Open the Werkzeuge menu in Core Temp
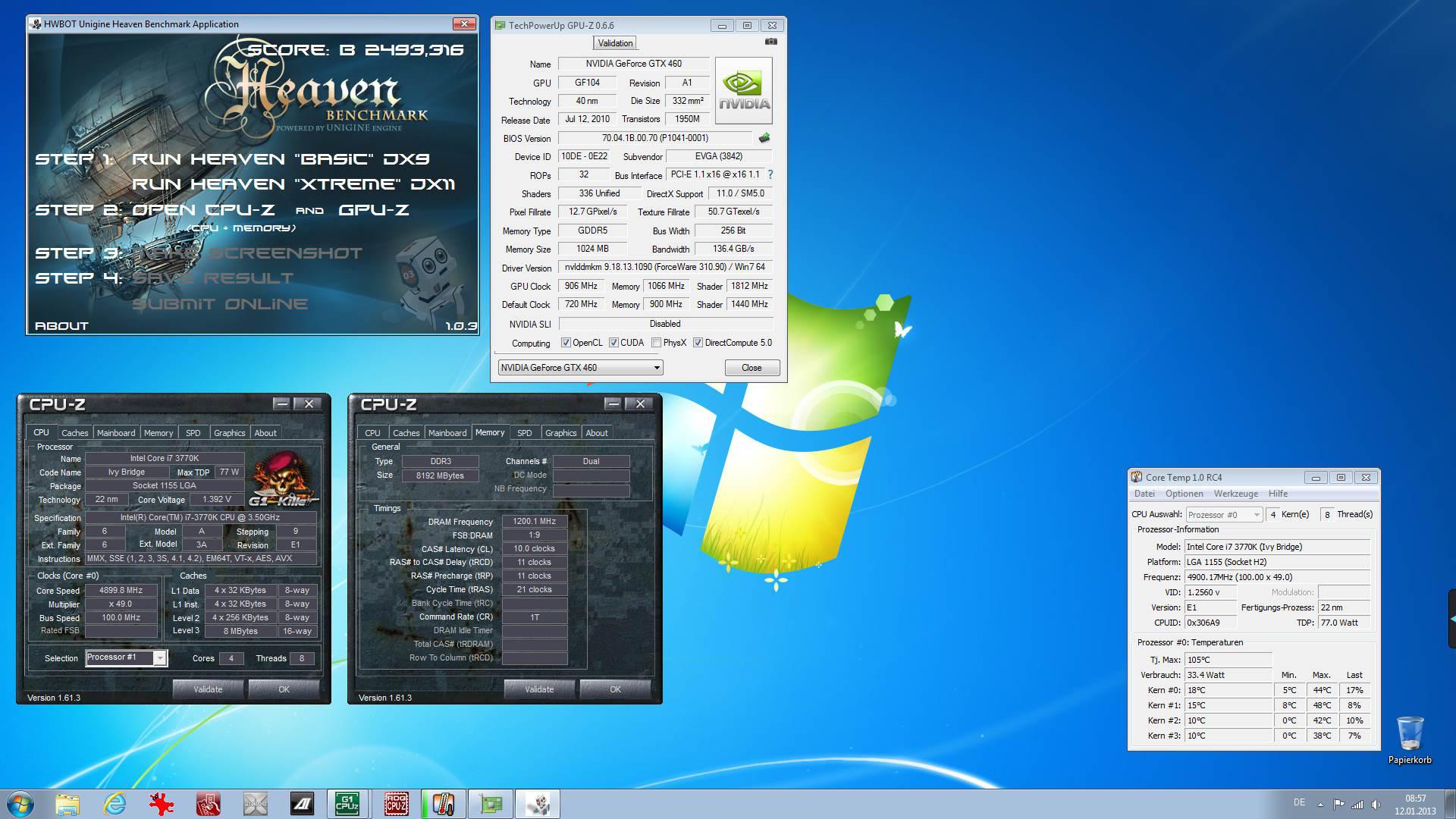The height and width of the screenshot is (819, 1456). pyautogui.click(x=1235, y=494)
